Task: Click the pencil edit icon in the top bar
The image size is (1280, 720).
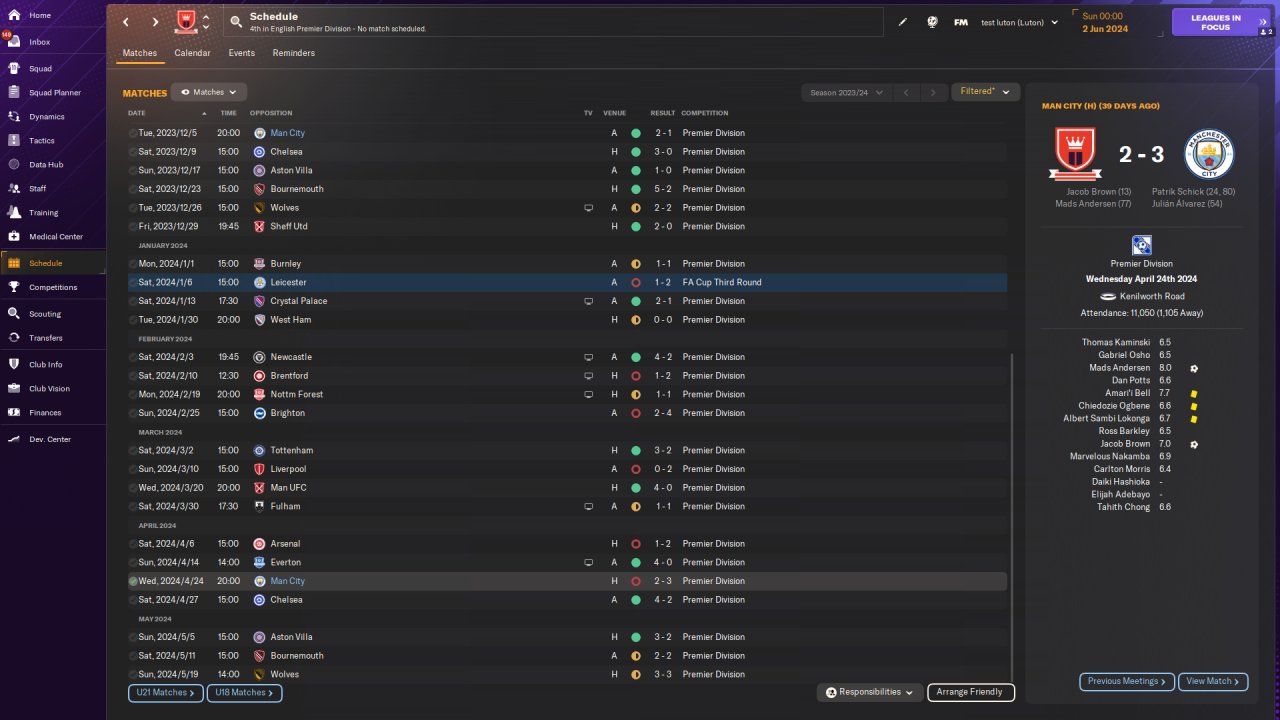Action: 903,22
